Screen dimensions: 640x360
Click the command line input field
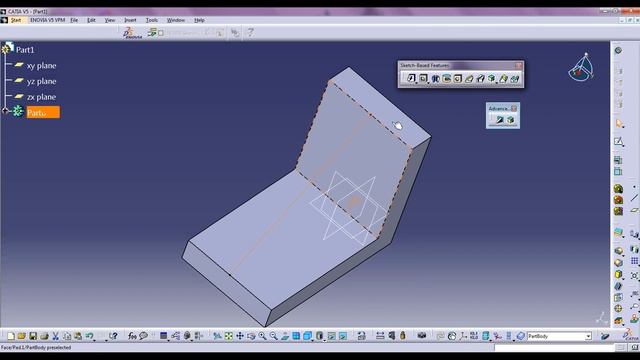click(x=554, y=347)
